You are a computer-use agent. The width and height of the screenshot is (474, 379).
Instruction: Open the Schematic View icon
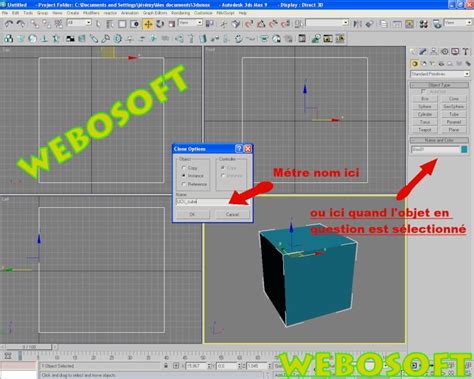coord(409,24)
